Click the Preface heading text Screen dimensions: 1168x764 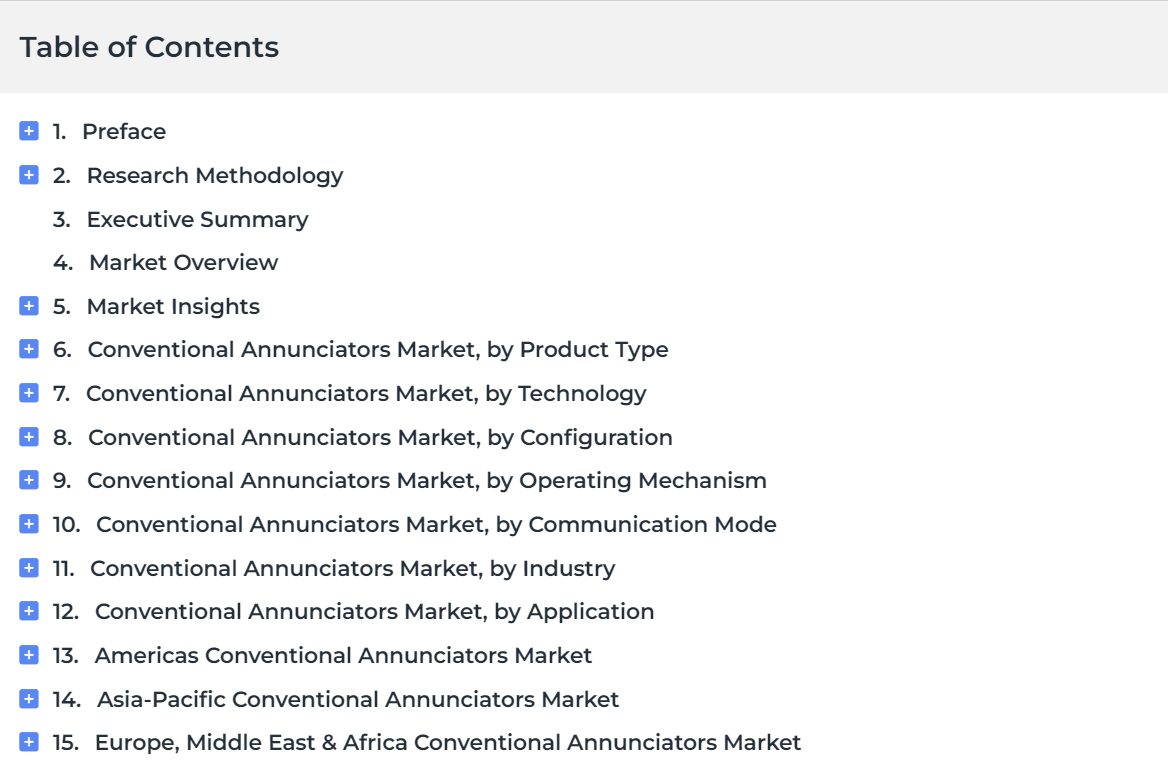(x=124, y=132)
